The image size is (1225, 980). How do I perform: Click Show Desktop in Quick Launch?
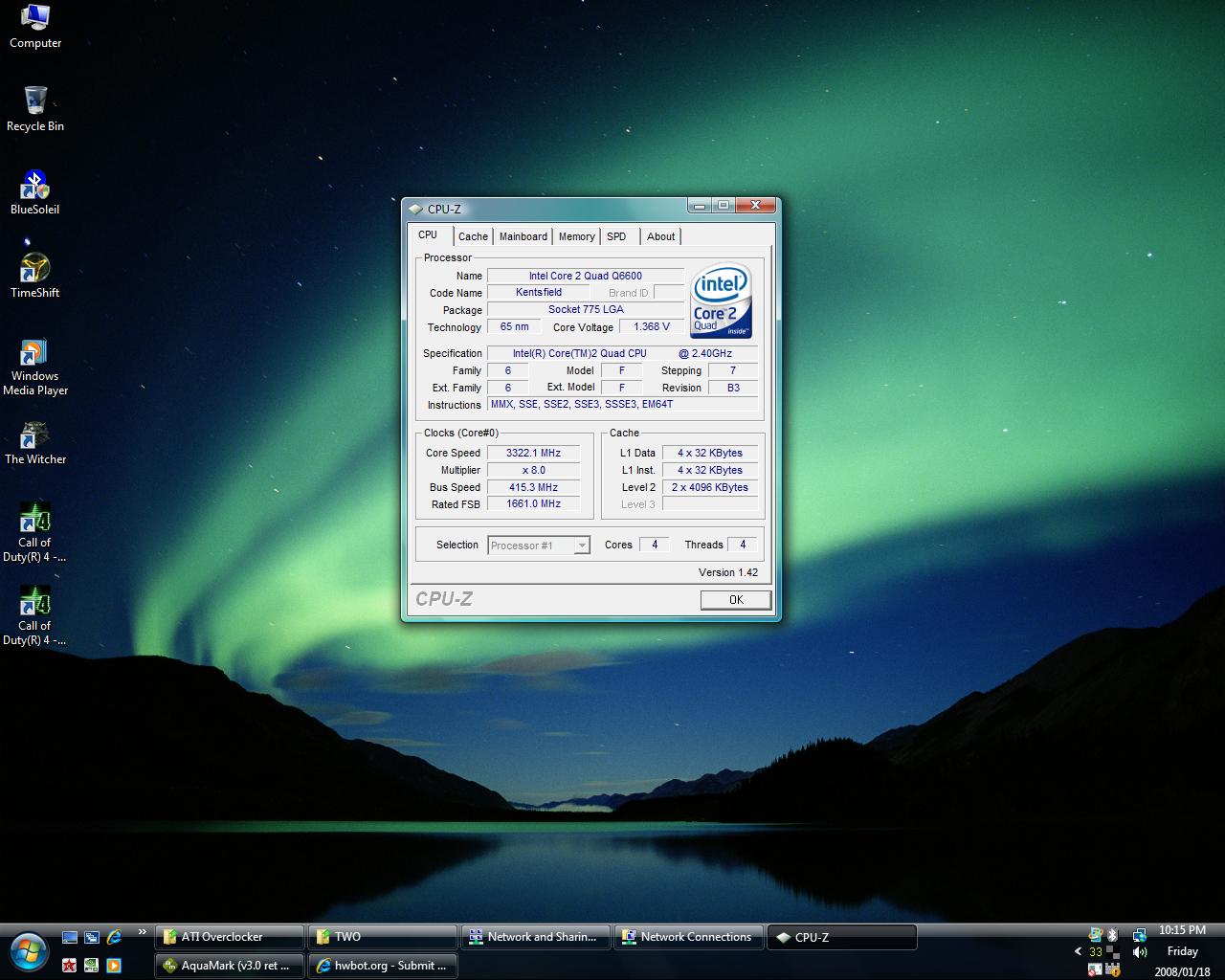tap(69, 937)
